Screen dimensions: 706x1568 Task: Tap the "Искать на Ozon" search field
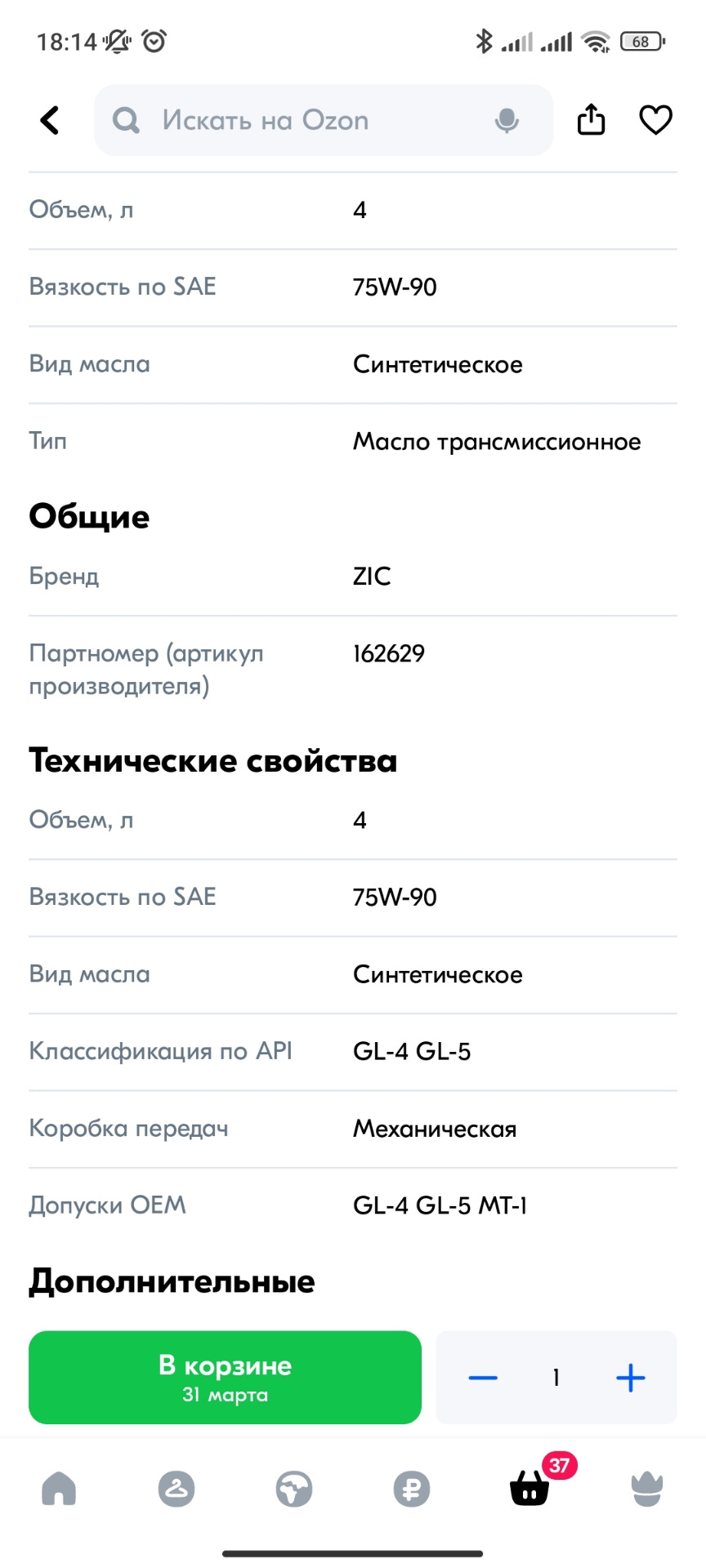tap(311, 121)
